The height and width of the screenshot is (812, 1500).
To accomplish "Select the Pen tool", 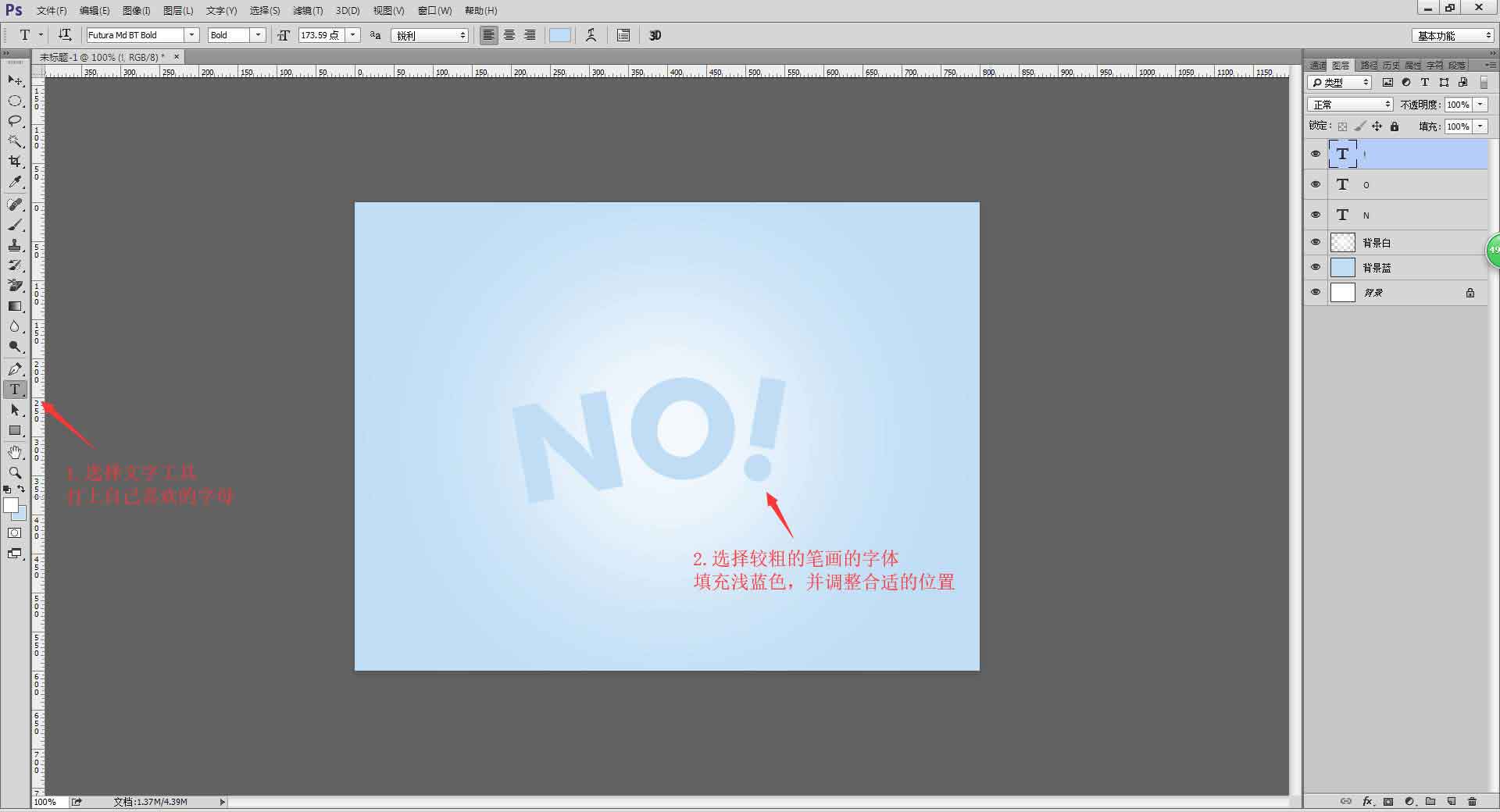I will 15,369.
